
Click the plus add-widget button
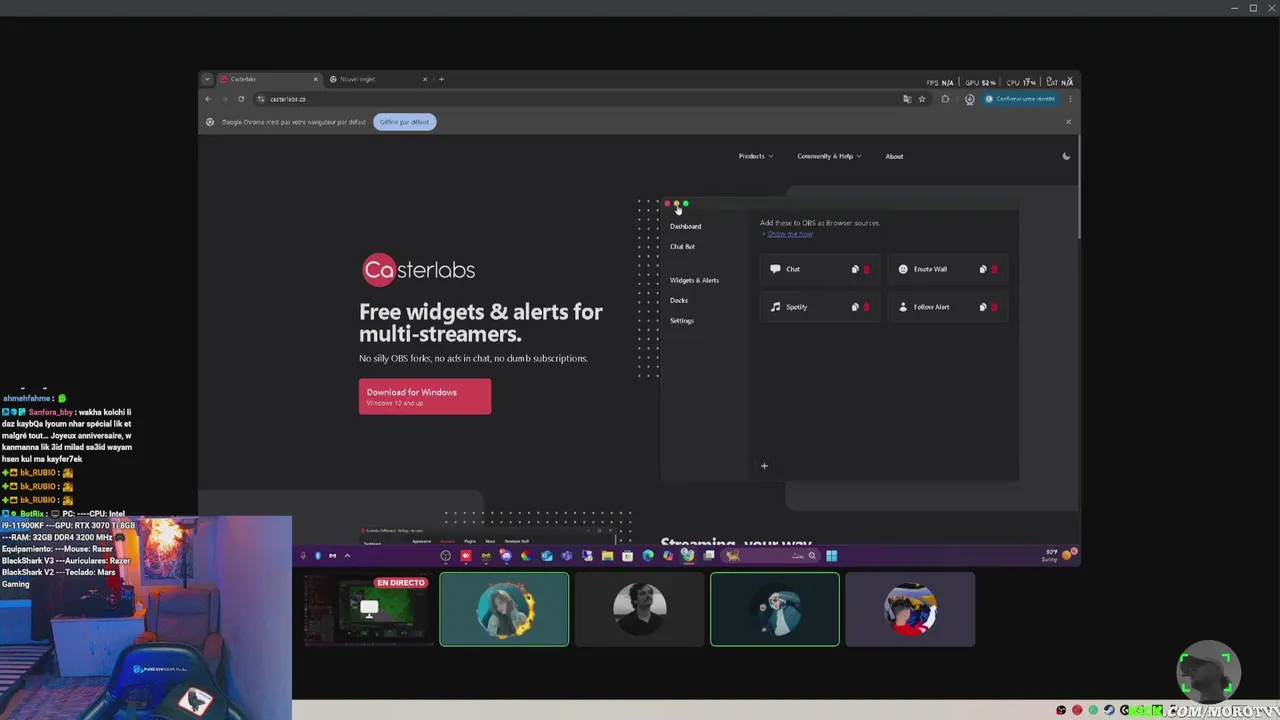coord(764,465)
